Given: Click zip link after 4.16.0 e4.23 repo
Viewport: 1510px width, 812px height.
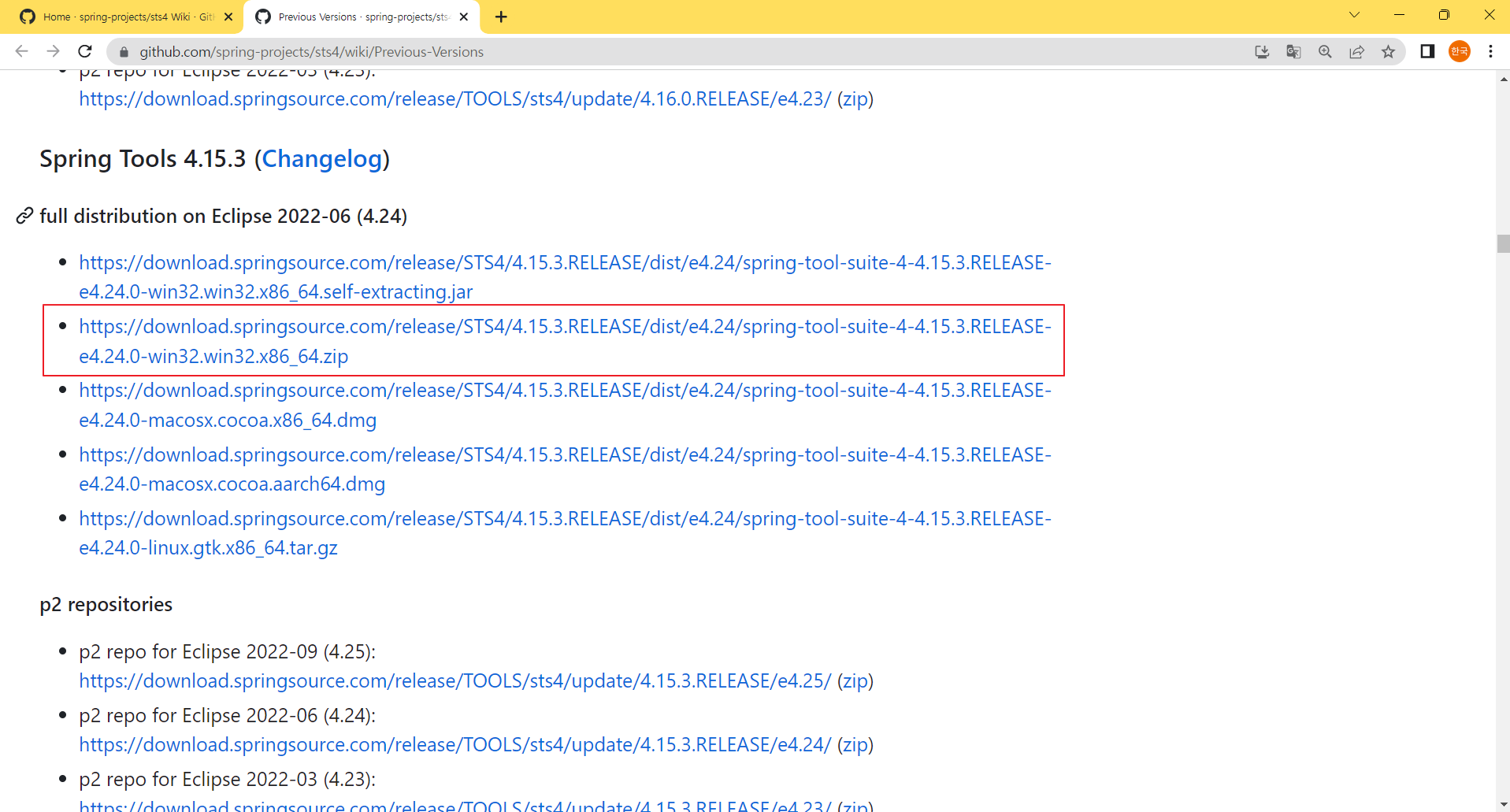Looking at the screenshot, I should [855, 99].
